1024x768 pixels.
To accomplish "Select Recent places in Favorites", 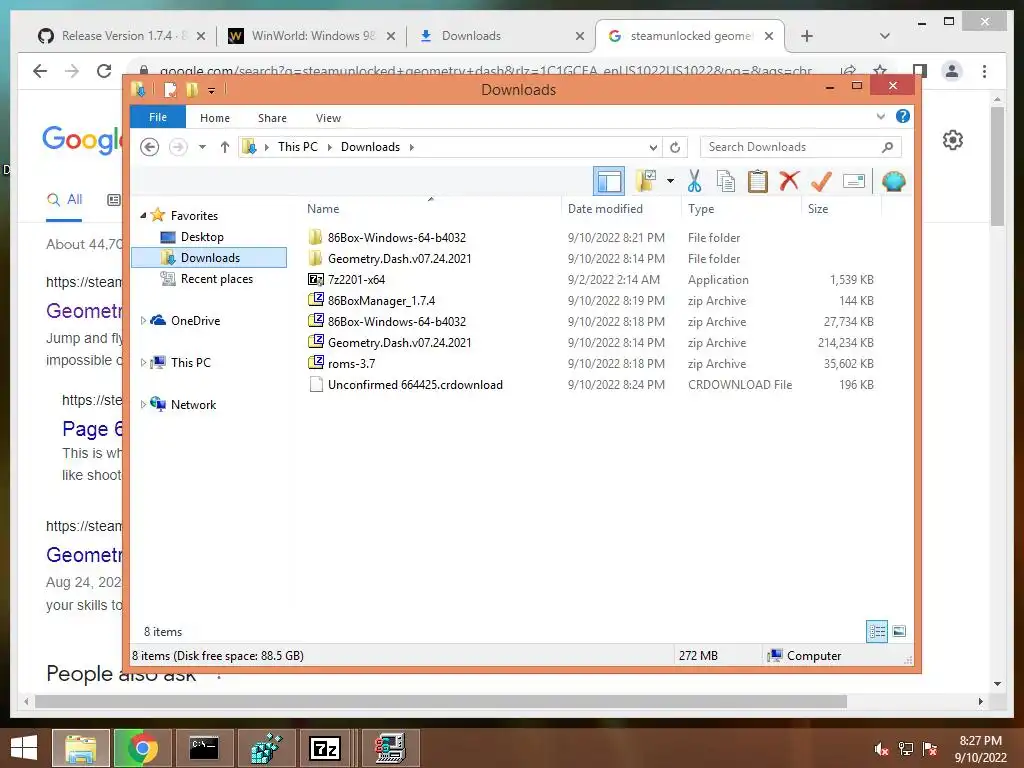I will click(x=217, y=279).
